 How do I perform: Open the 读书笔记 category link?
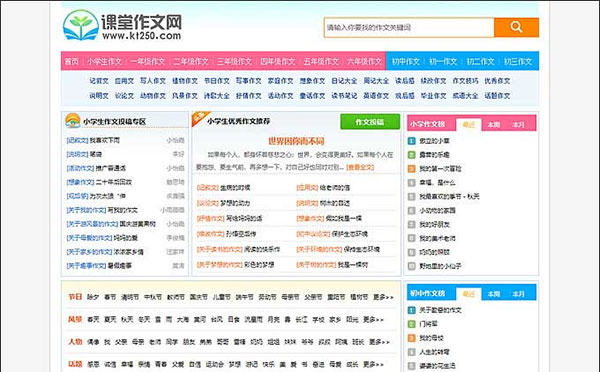(344, 96)
